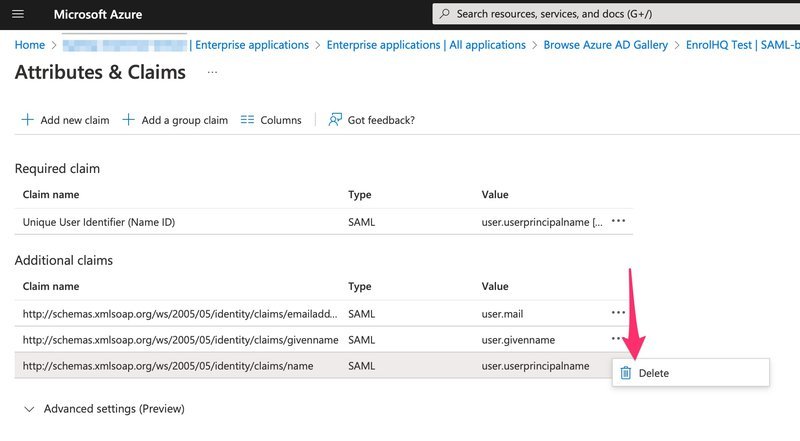Choose Delete from the context menu
This screenshot has width=800, height=441.
[x=691, y=373]
